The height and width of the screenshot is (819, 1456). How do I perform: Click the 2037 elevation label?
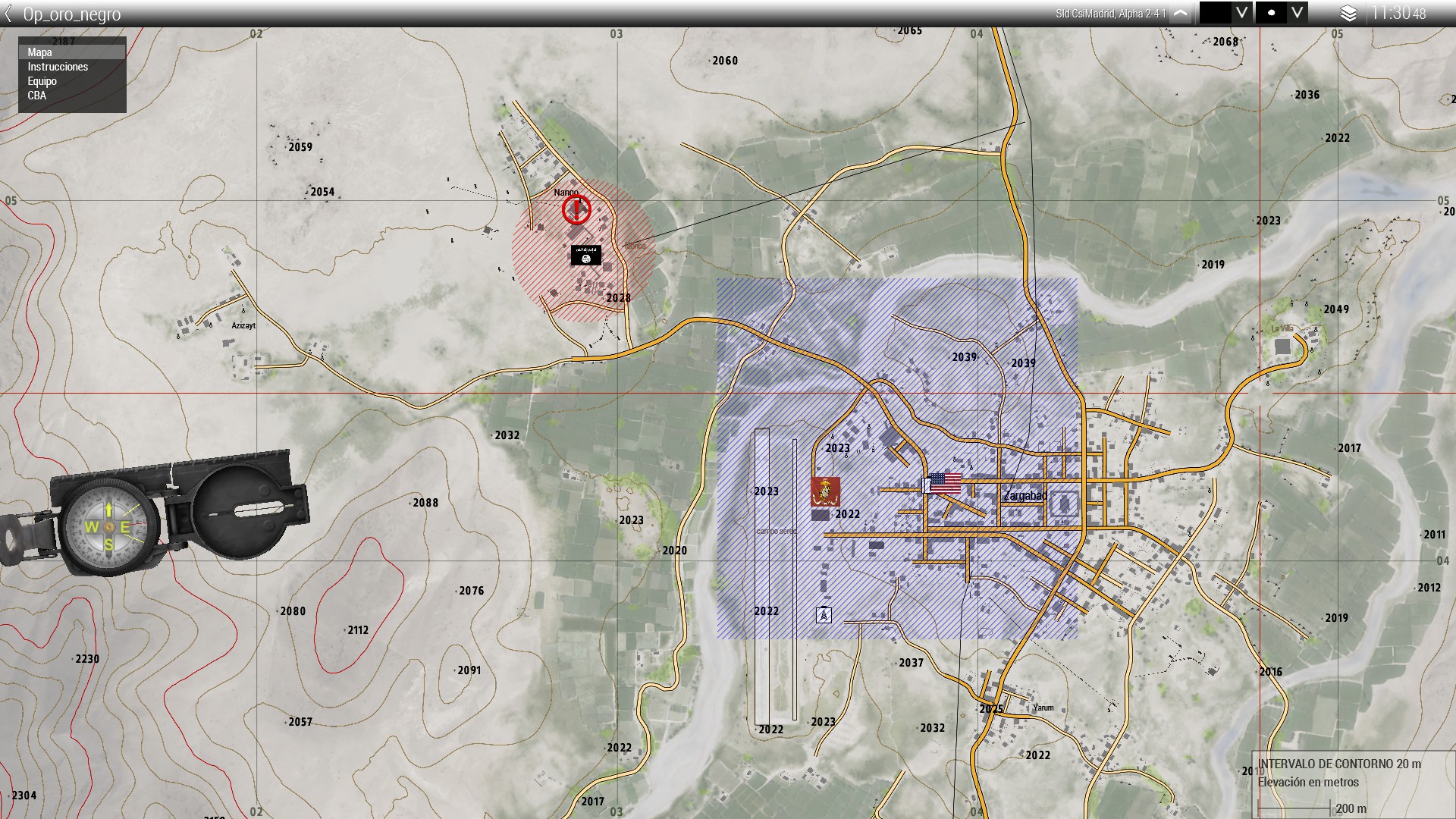tap(912, 663)
